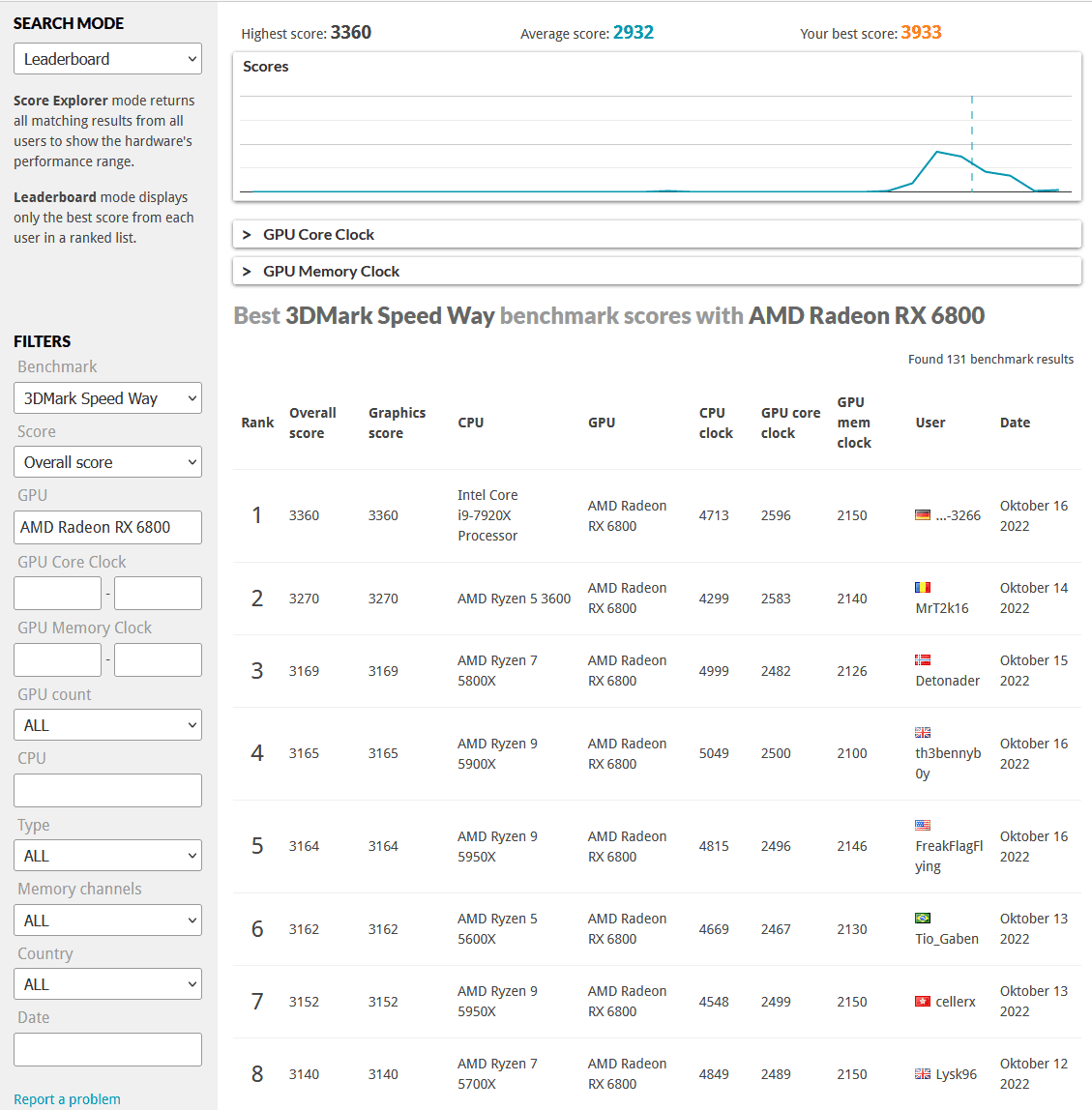
Task: Open the Country ALL dropdown
Action: click(107, 984)
